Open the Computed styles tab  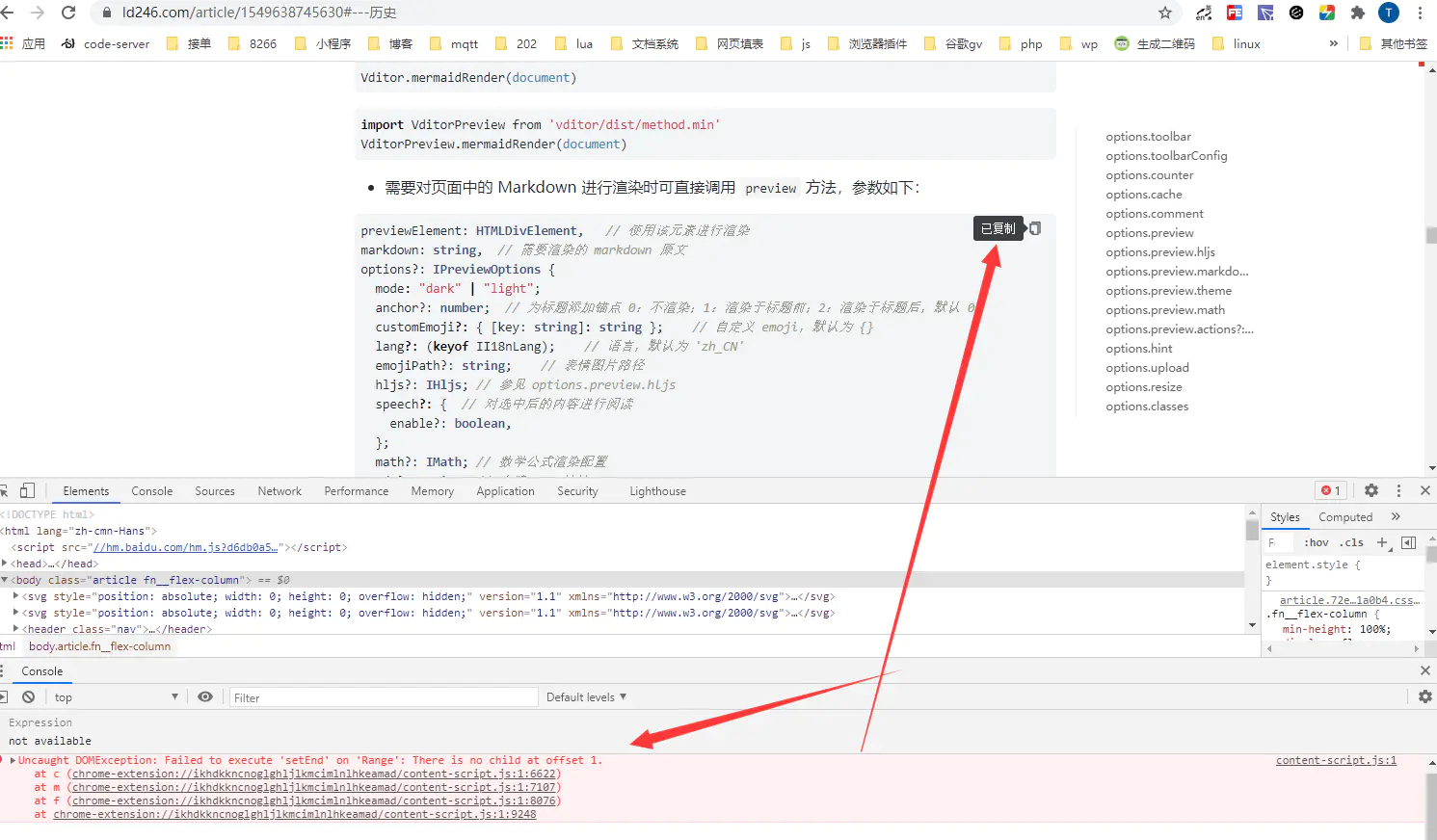click(1345, 517)
